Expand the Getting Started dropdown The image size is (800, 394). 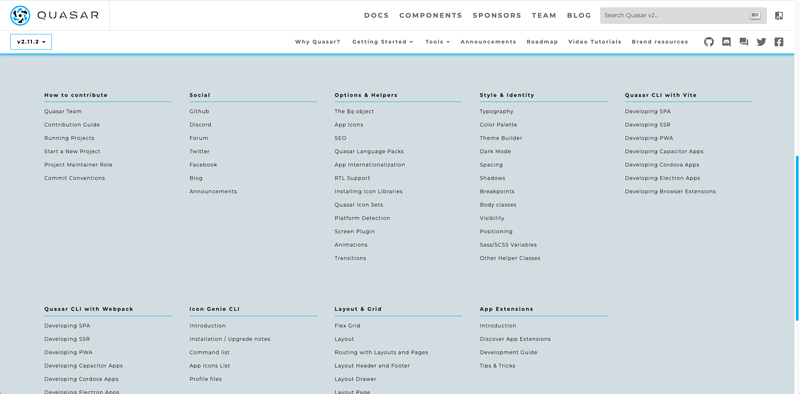(382, 42)
